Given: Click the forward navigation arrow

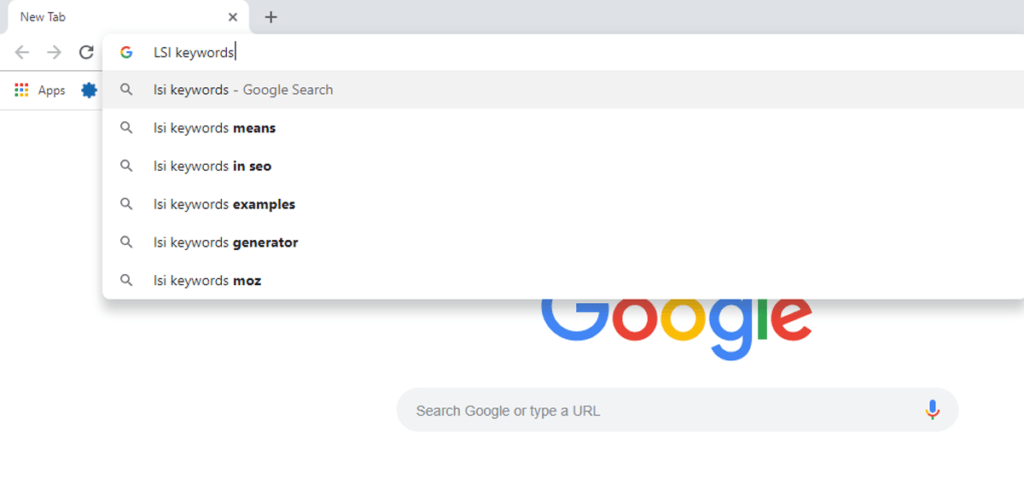Looking at the screenshot, I should [54, 52].
